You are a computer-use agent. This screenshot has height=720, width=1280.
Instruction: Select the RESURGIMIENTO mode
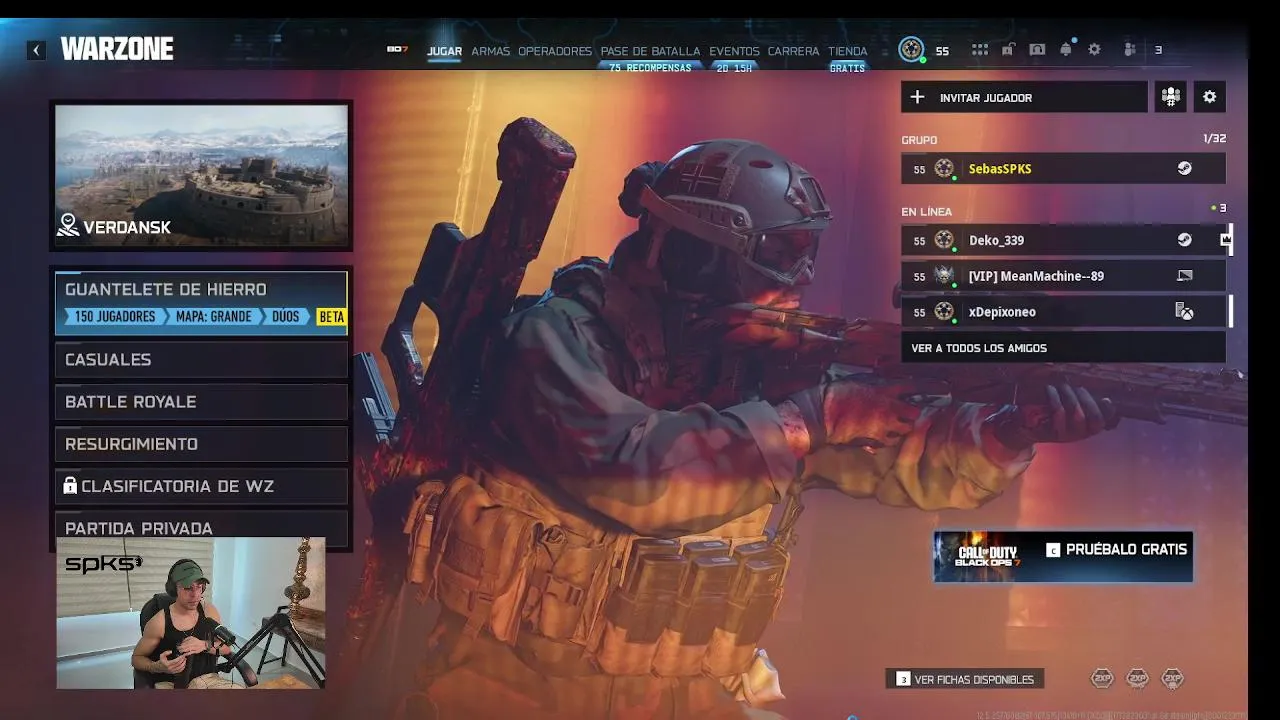click(201, 443)
